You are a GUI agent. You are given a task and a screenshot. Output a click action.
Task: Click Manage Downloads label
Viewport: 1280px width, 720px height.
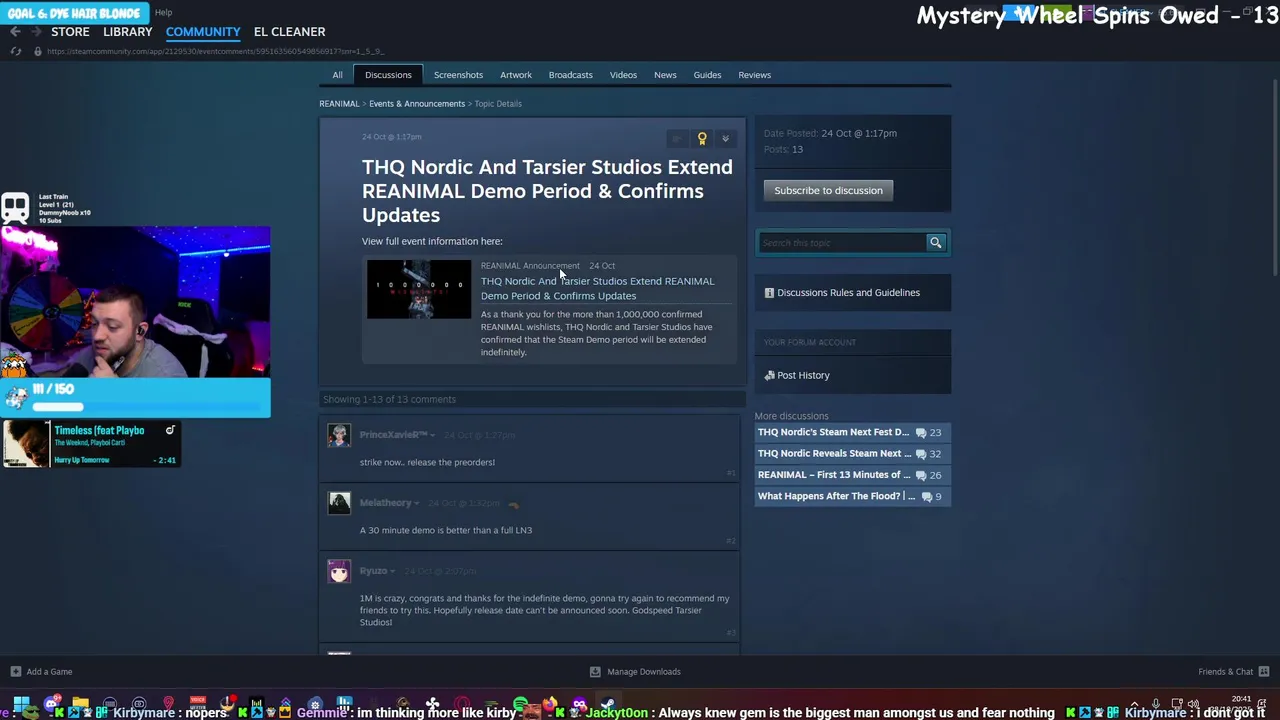tap(644, 672)
